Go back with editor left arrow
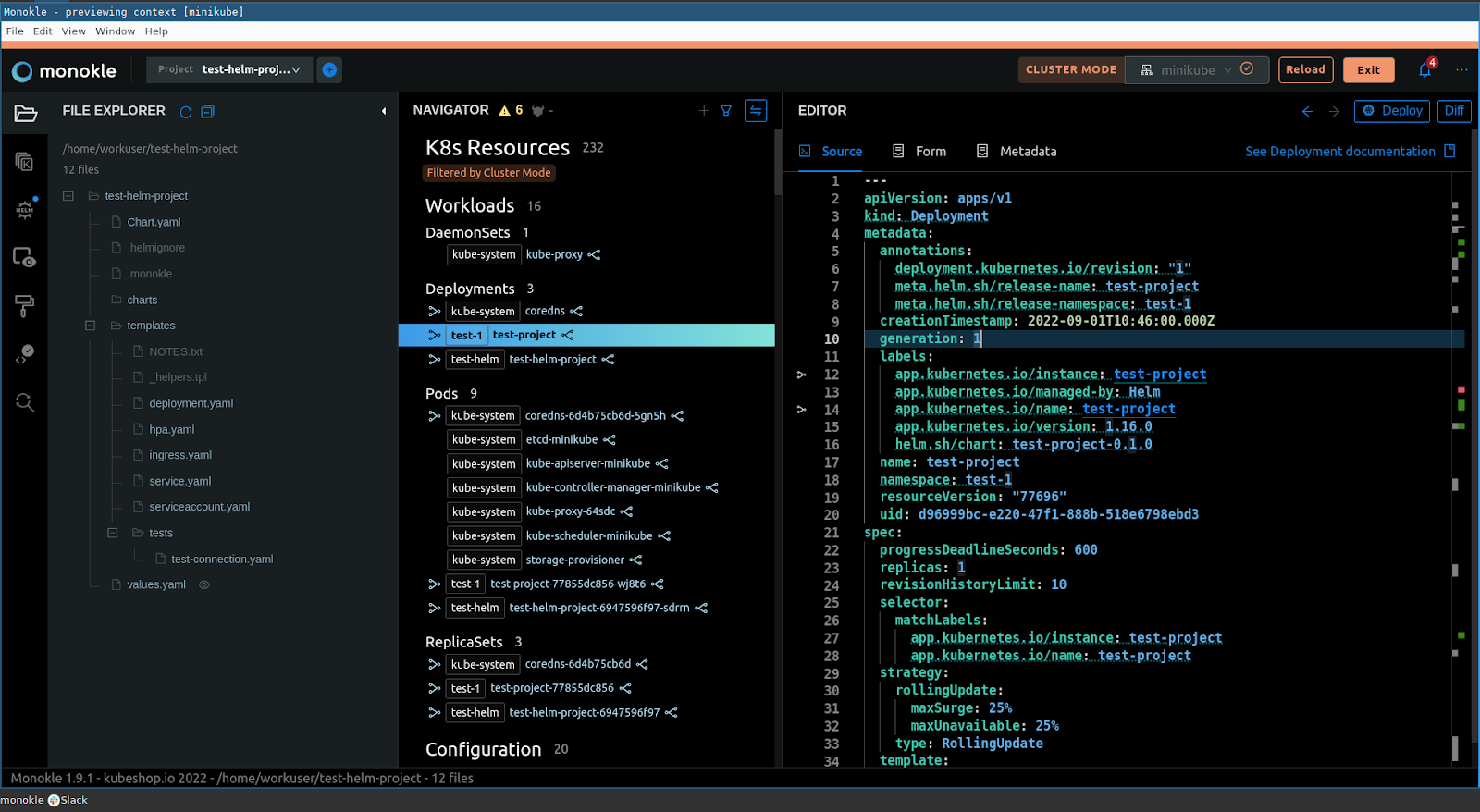This screenshot has height=812, width=1480. point(1307,111)
